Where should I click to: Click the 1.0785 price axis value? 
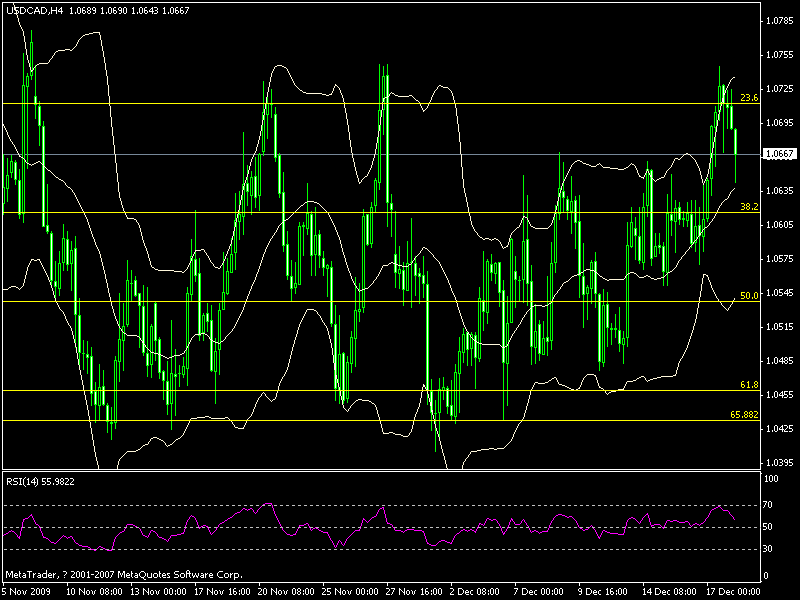click(780, 21)
